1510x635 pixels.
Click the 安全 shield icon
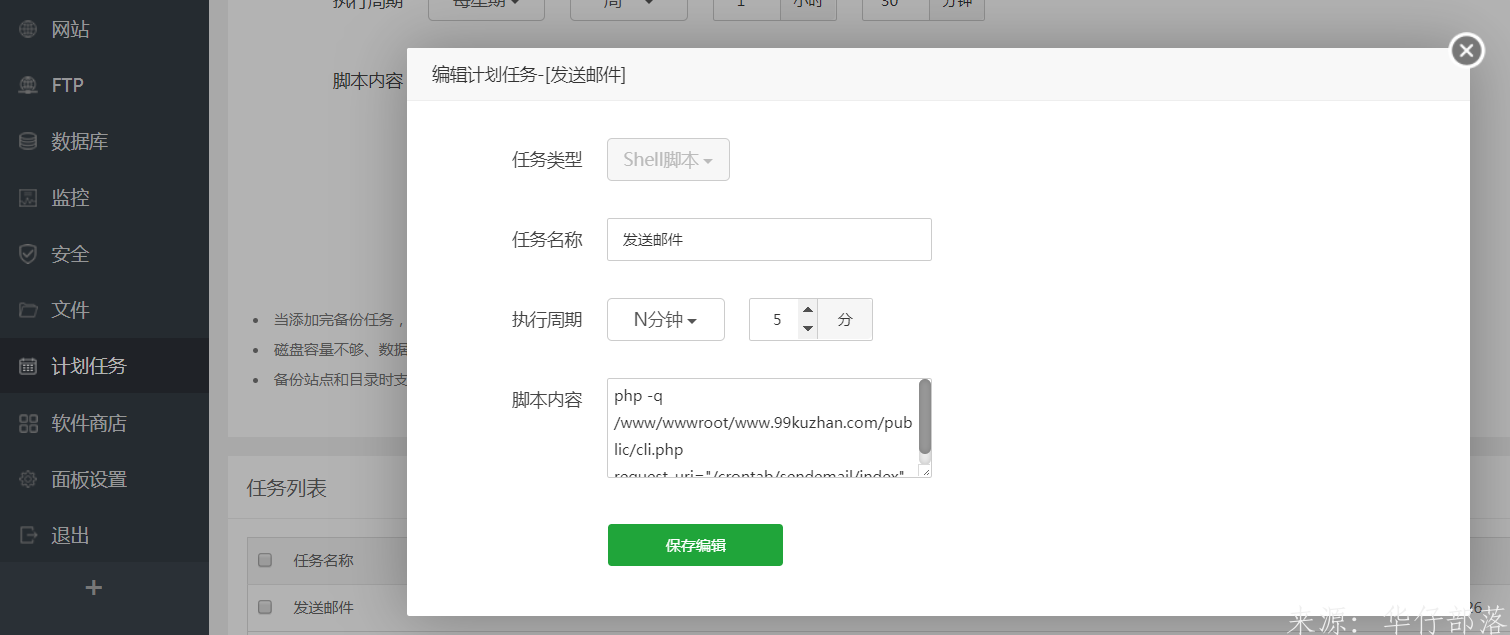[28, 254]
